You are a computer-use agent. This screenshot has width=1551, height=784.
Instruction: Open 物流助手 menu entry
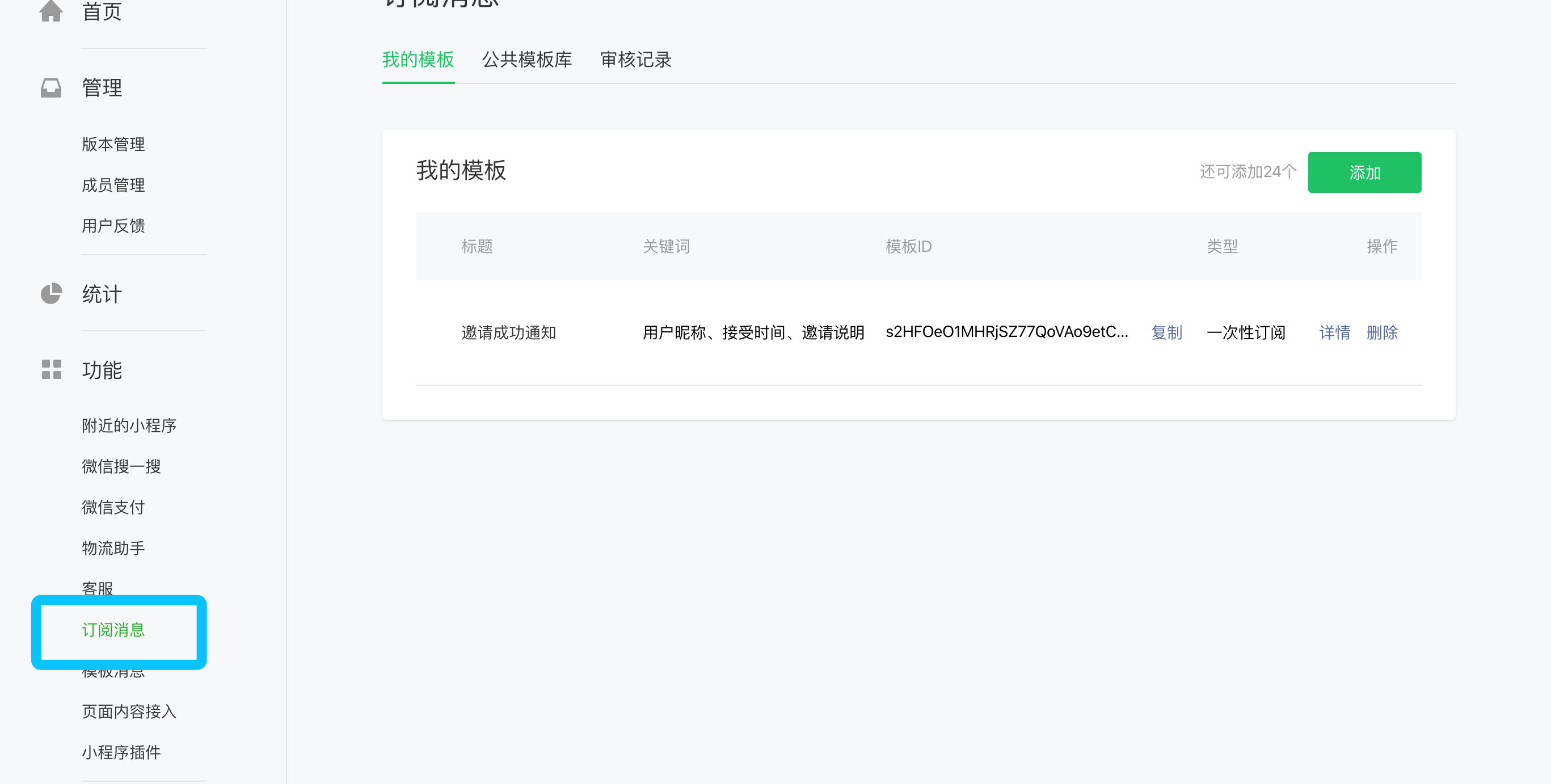(x=113, y=548)
